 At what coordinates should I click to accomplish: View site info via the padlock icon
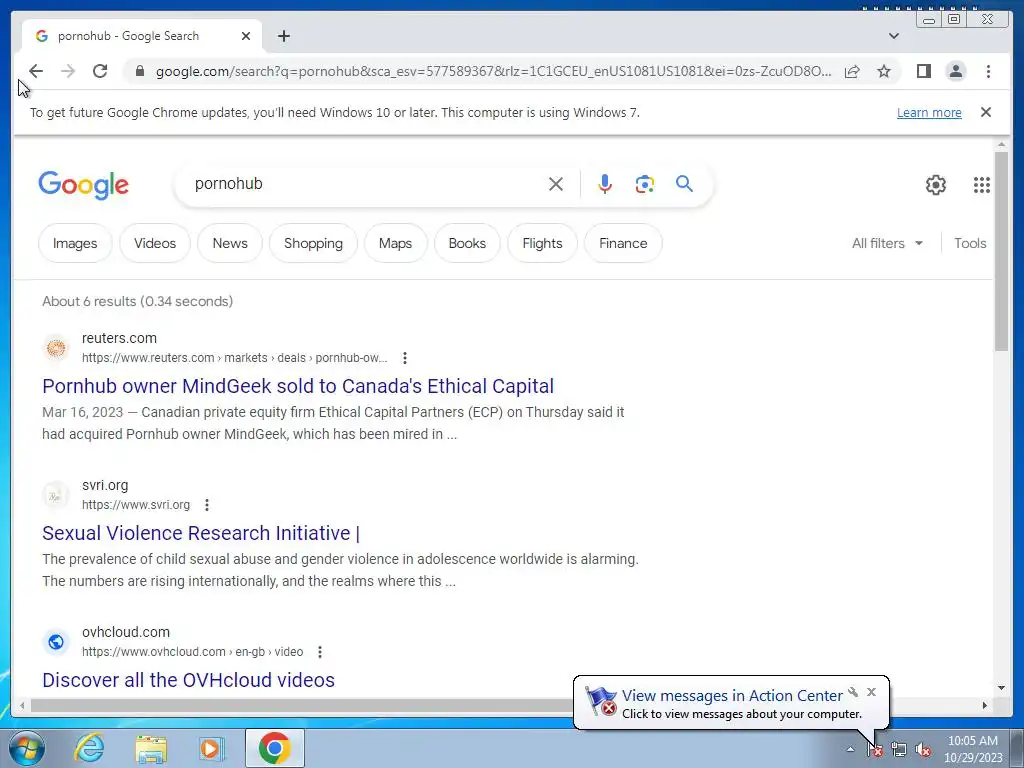click(x=139, y=71)
